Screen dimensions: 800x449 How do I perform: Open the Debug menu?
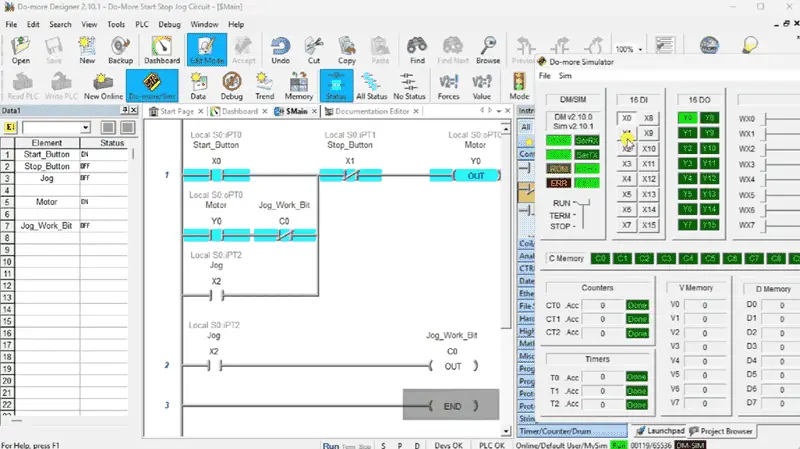click(169, 24)
